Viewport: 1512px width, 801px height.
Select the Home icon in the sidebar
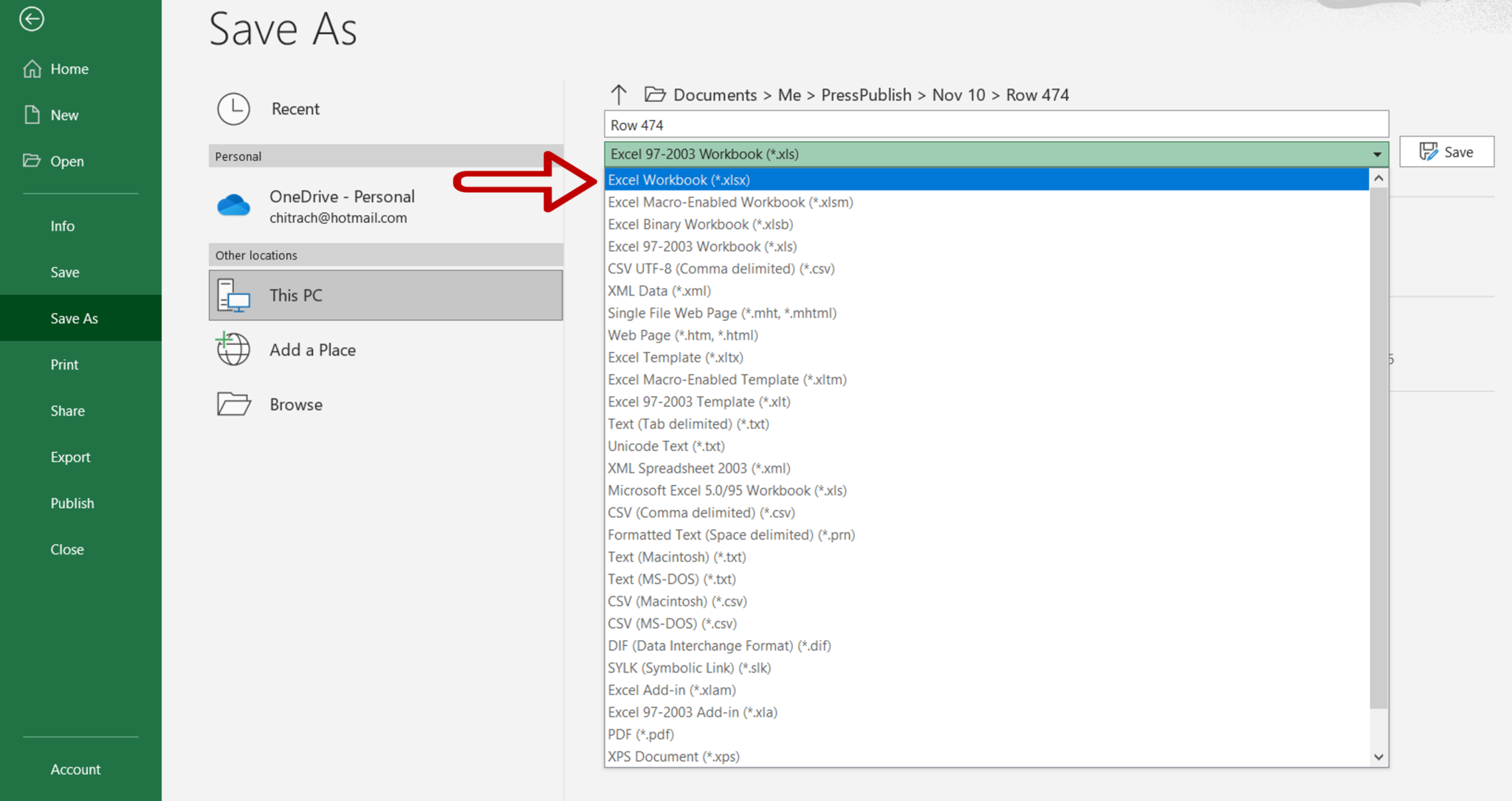tap(33, 68)
